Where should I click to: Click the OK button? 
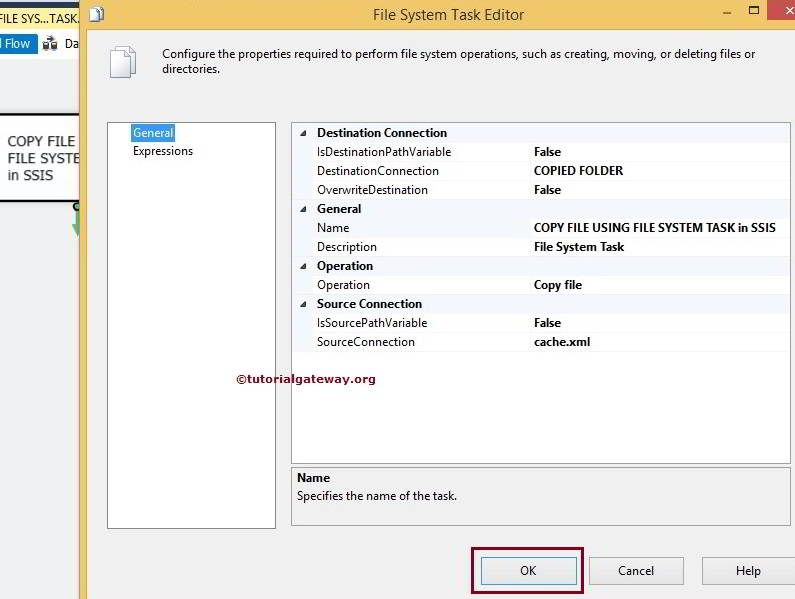click(x=528, y=571)
